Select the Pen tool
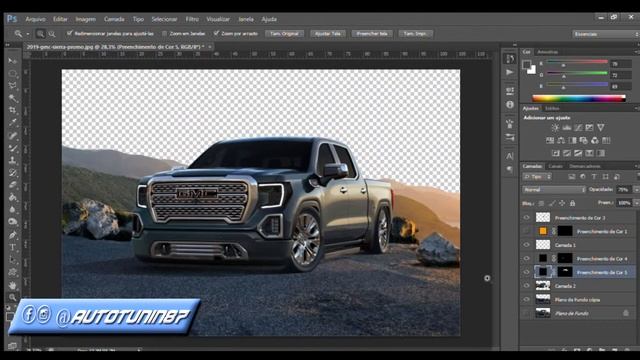The image size is (640, 360). point(13,235)
